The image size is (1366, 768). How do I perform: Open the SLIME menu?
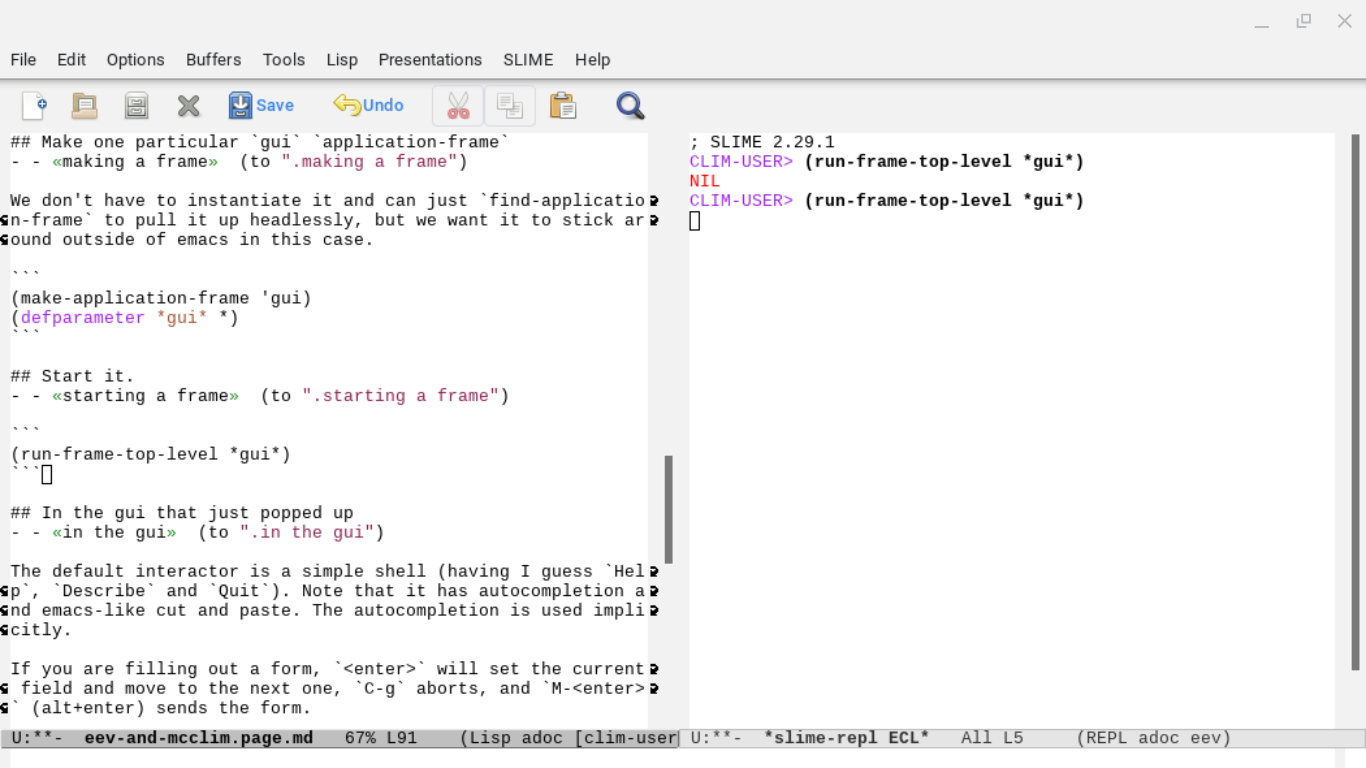(528, 60)
